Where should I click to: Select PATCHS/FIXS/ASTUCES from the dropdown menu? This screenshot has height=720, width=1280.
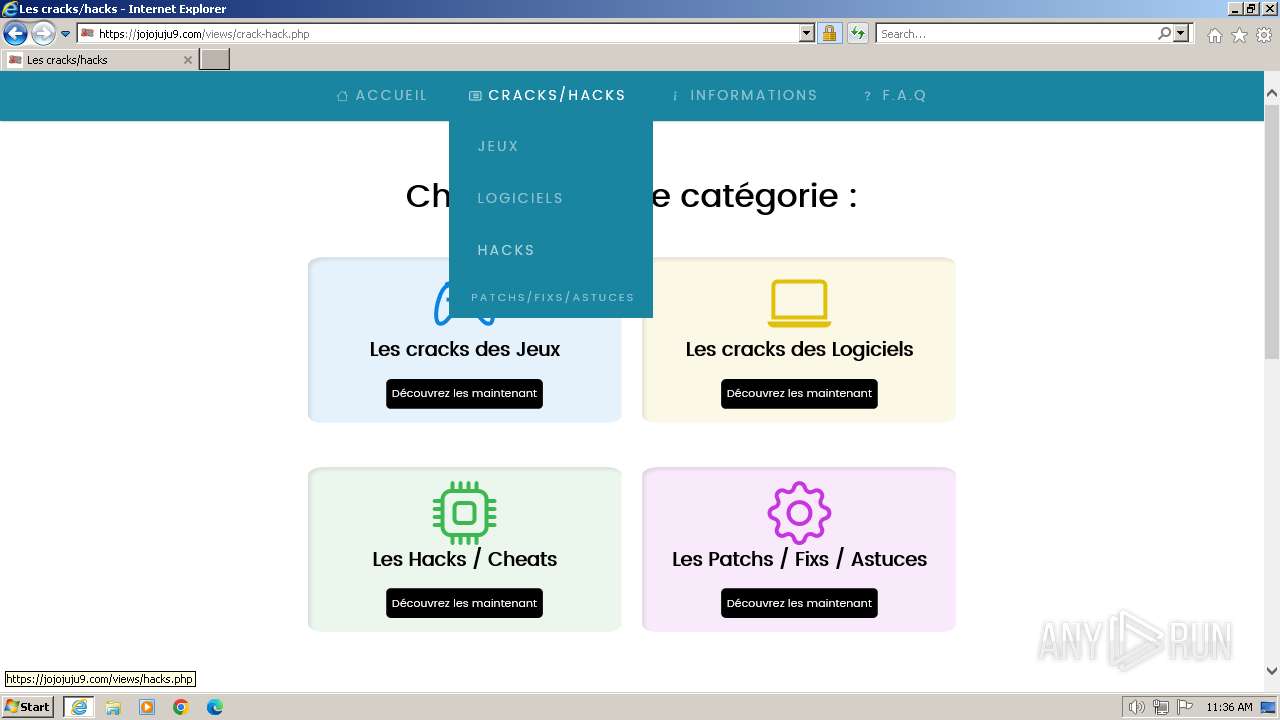pos(552,297)
